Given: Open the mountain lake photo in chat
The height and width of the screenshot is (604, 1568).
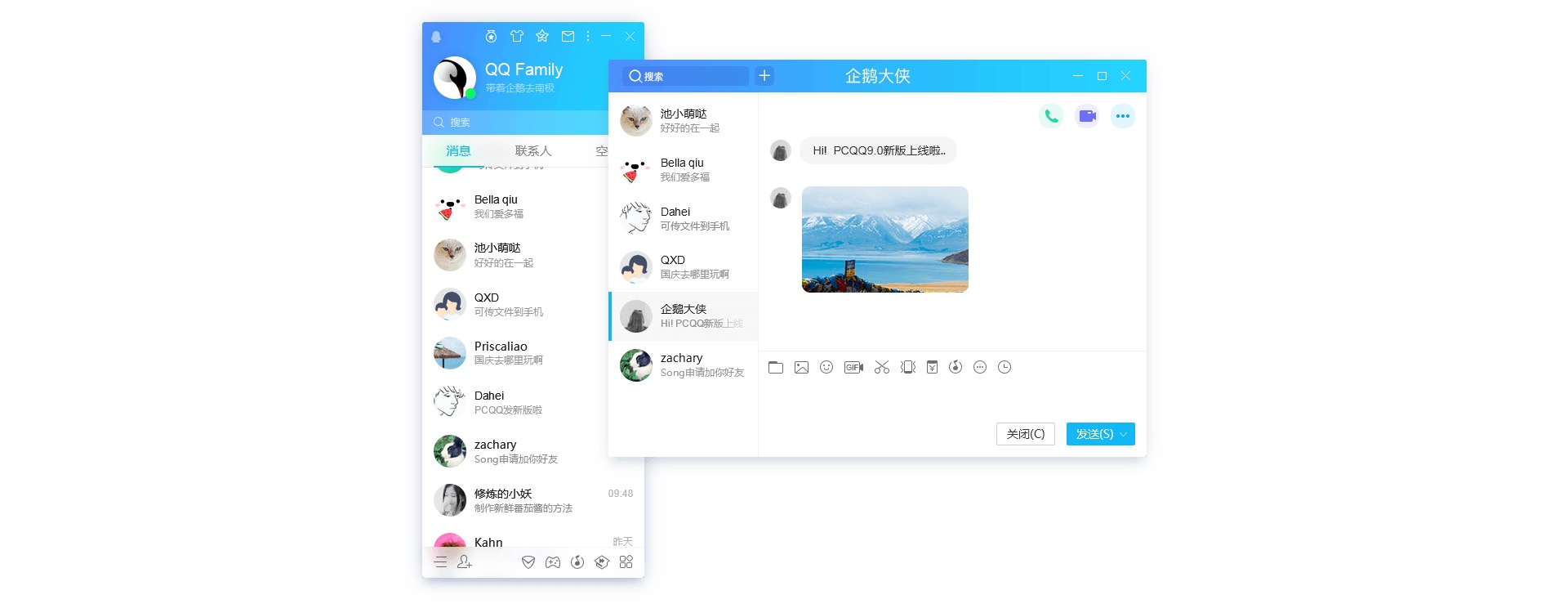Looking at the screenshot, I should tap(885, 239).
